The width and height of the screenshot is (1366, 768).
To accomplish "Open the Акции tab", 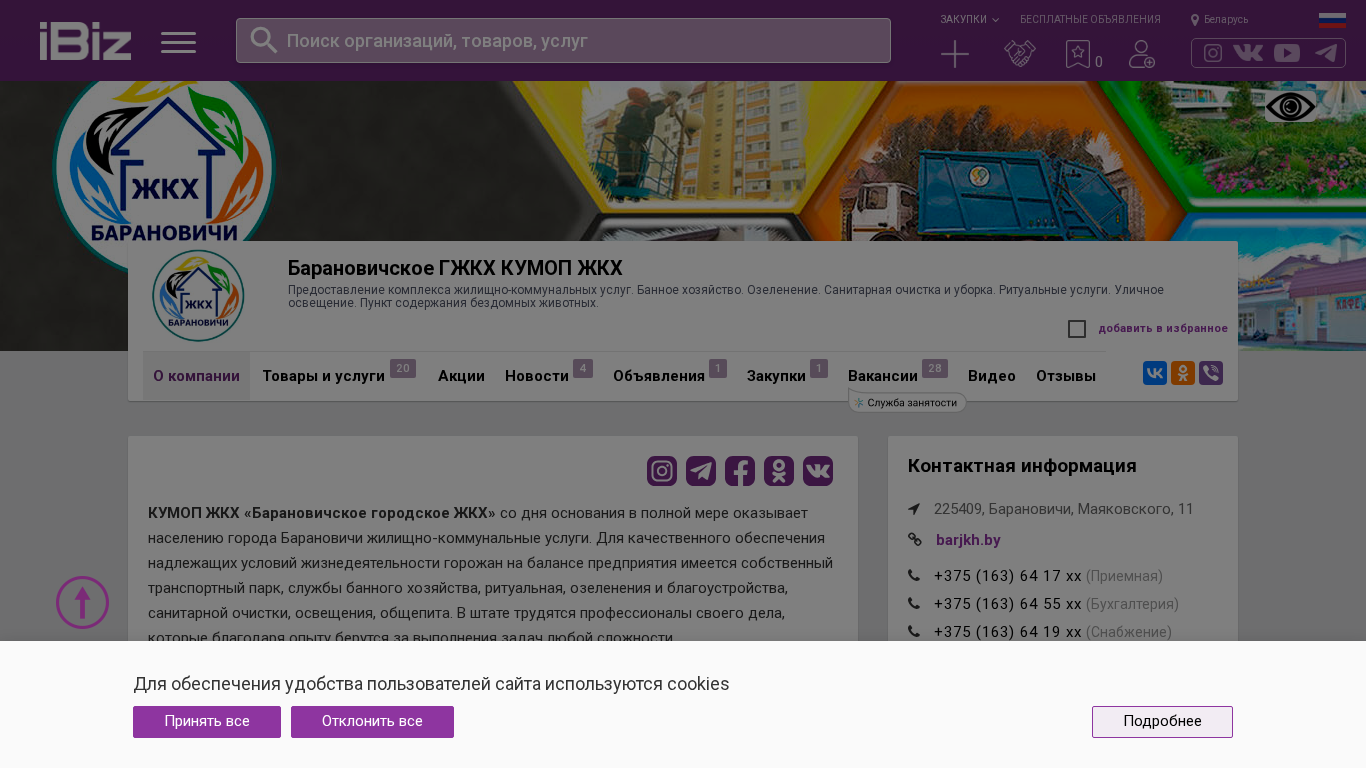I will tap(461, 376).
